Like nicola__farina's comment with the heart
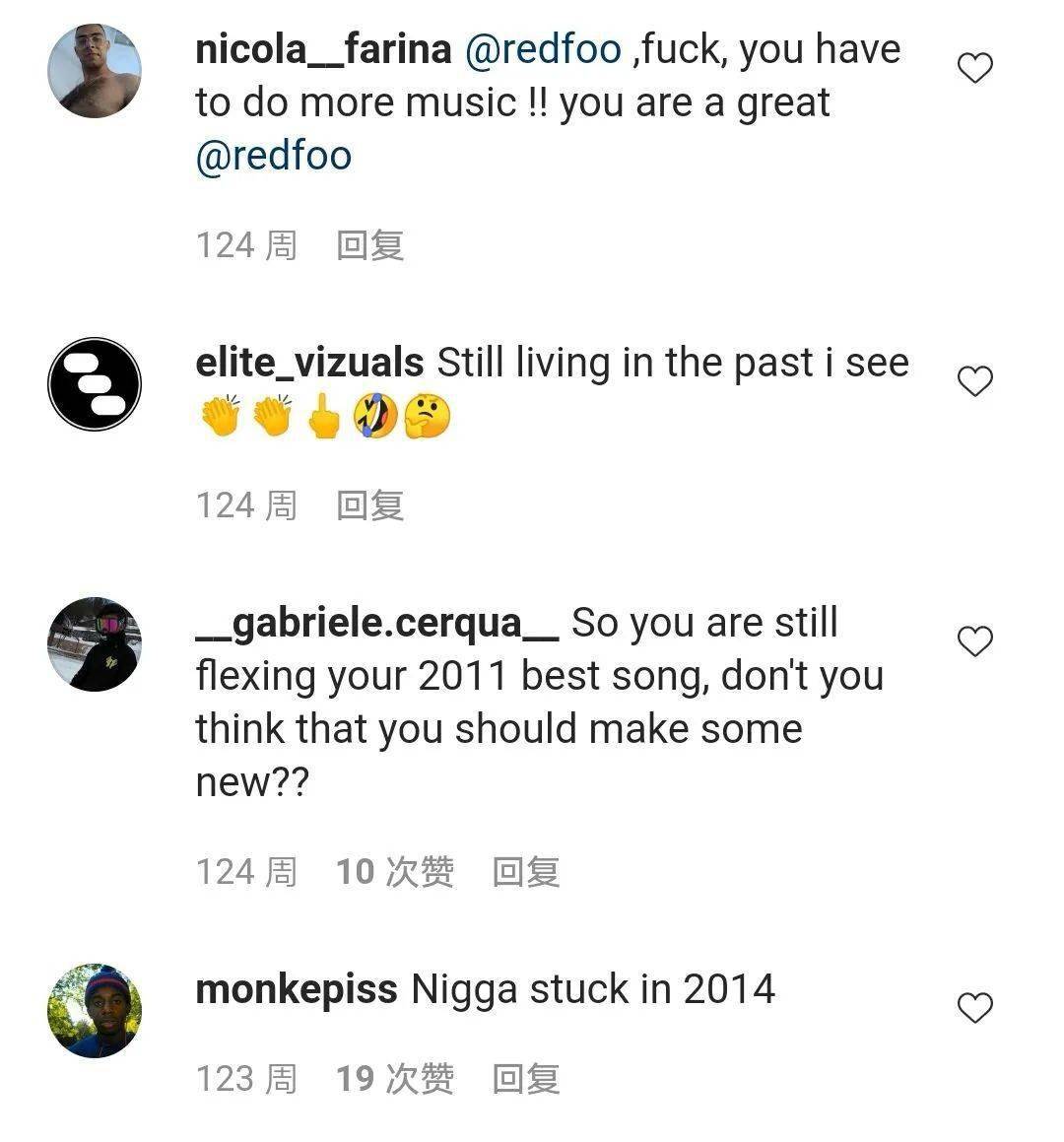 click(x=974, y=68)
